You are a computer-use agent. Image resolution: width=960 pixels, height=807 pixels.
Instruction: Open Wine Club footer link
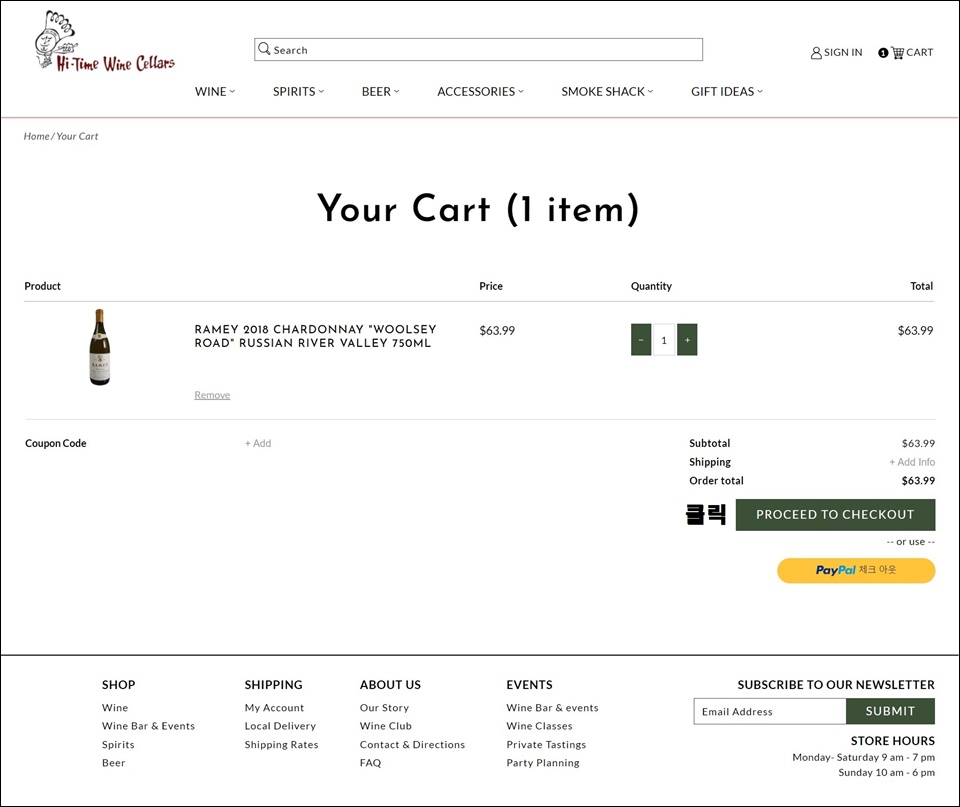pyautogui.click(x=386, y=726)
